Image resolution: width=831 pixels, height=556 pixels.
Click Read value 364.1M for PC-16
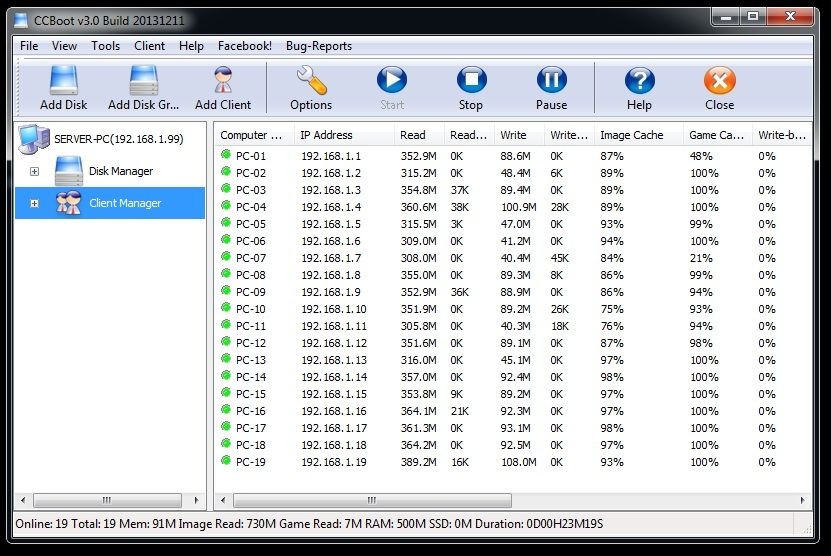click(x=419, y=411)
